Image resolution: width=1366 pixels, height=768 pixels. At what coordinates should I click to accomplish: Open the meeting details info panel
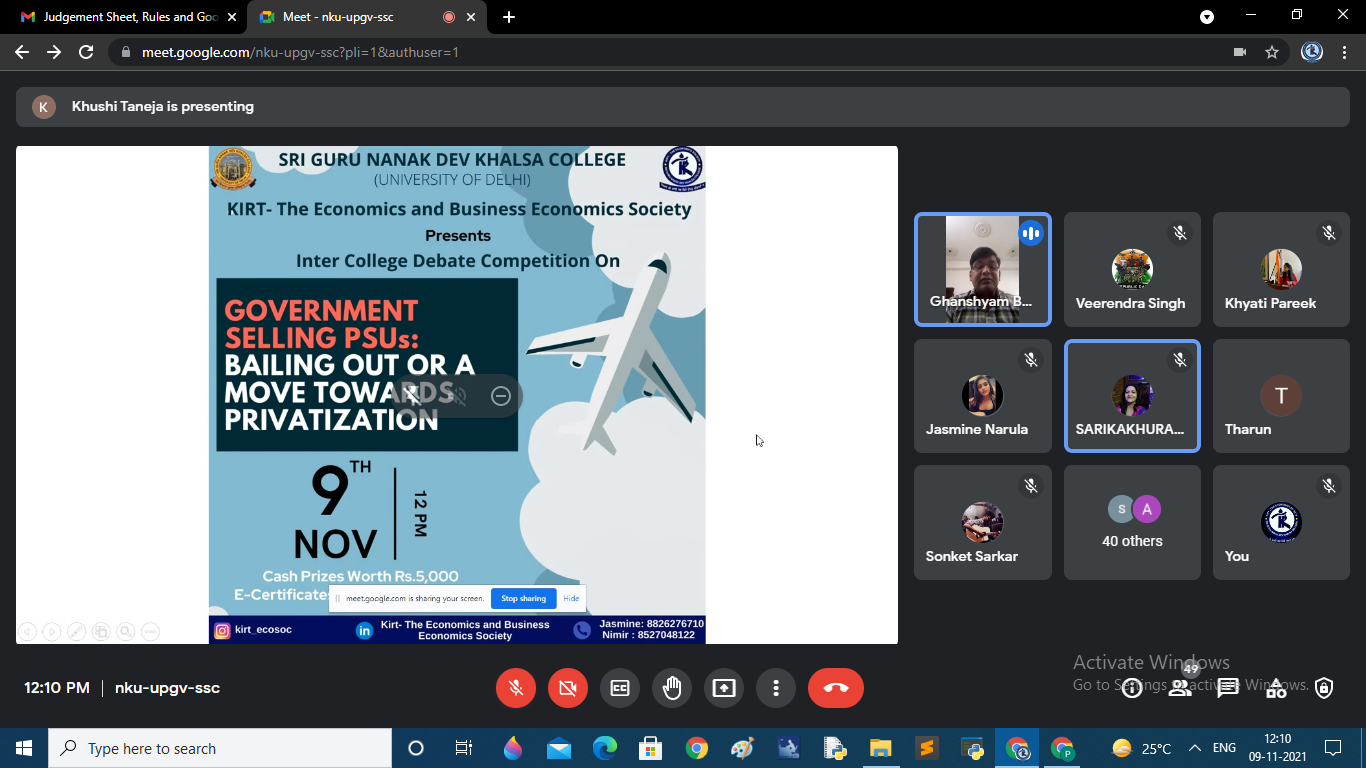tap(1132, 688)
